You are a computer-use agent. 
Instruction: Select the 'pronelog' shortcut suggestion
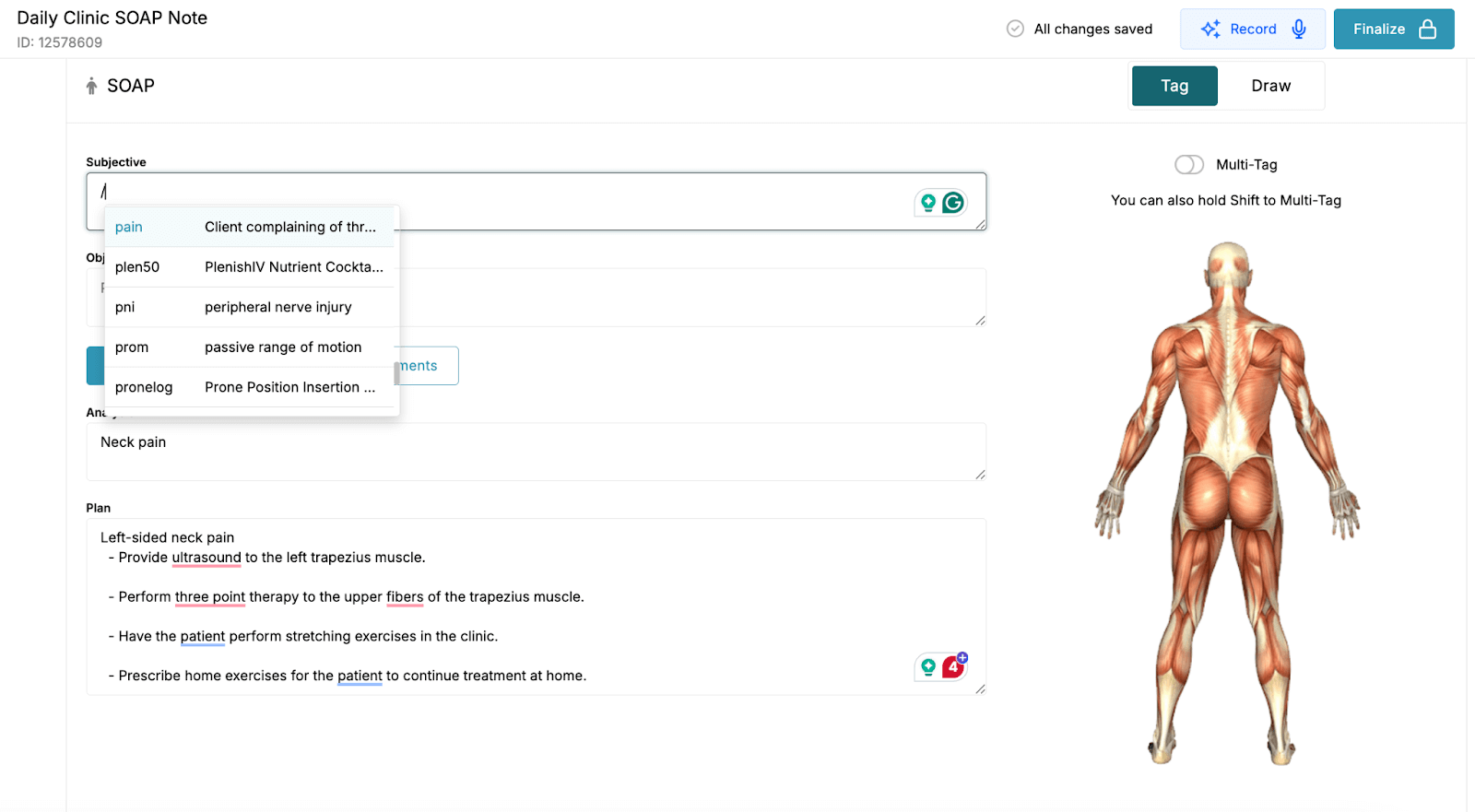pos(250,387)
